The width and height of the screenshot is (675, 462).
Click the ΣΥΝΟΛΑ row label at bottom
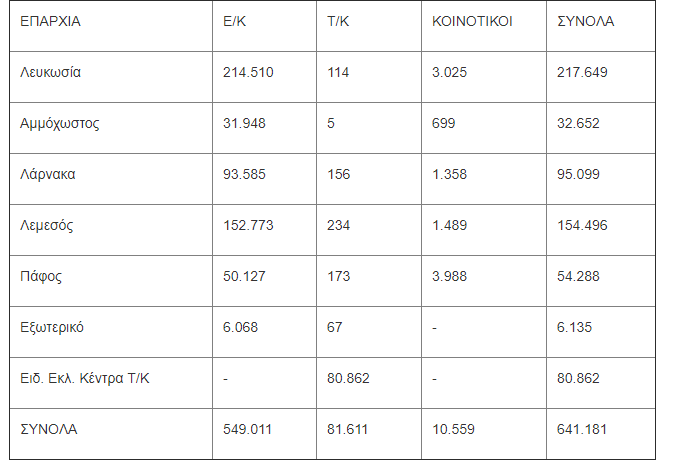(x=49, y=429)
